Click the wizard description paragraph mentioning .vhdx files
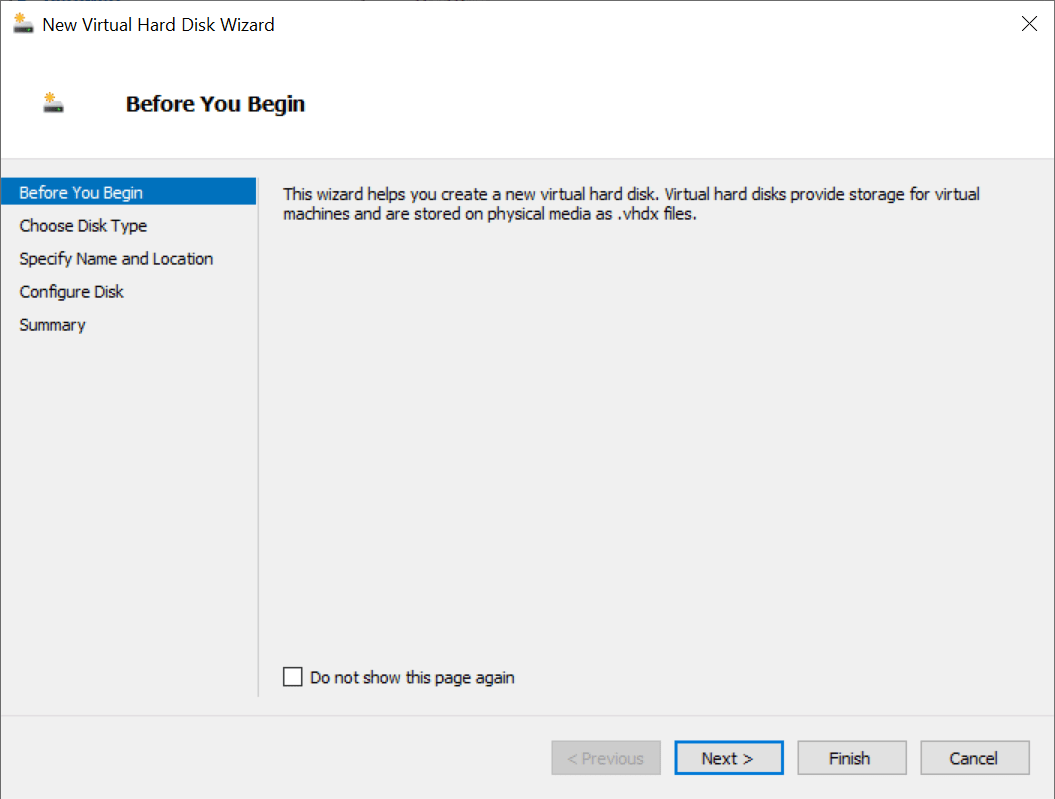Viewport: 1055px width, 799px height. coord(630,204)
